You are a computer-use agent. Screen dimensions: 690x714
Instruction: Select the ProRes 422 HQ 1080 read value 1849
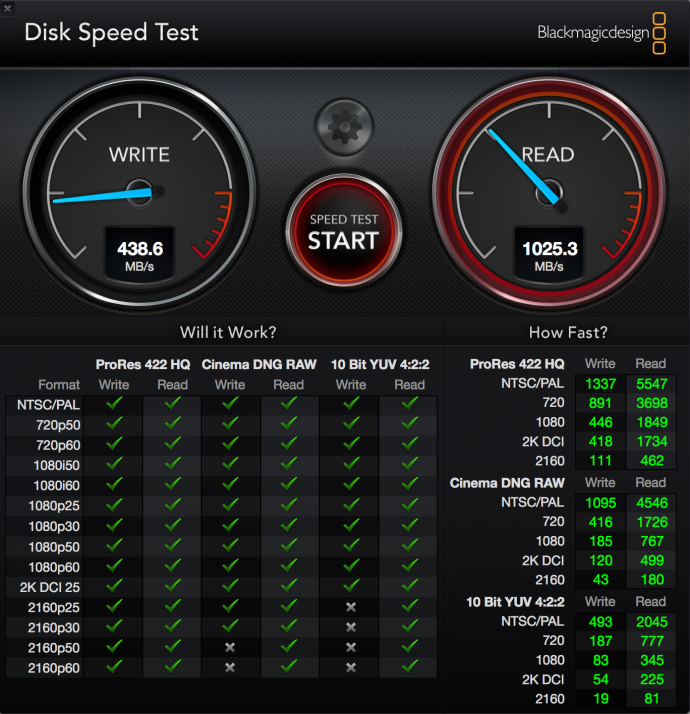click(x=651, y=422)
